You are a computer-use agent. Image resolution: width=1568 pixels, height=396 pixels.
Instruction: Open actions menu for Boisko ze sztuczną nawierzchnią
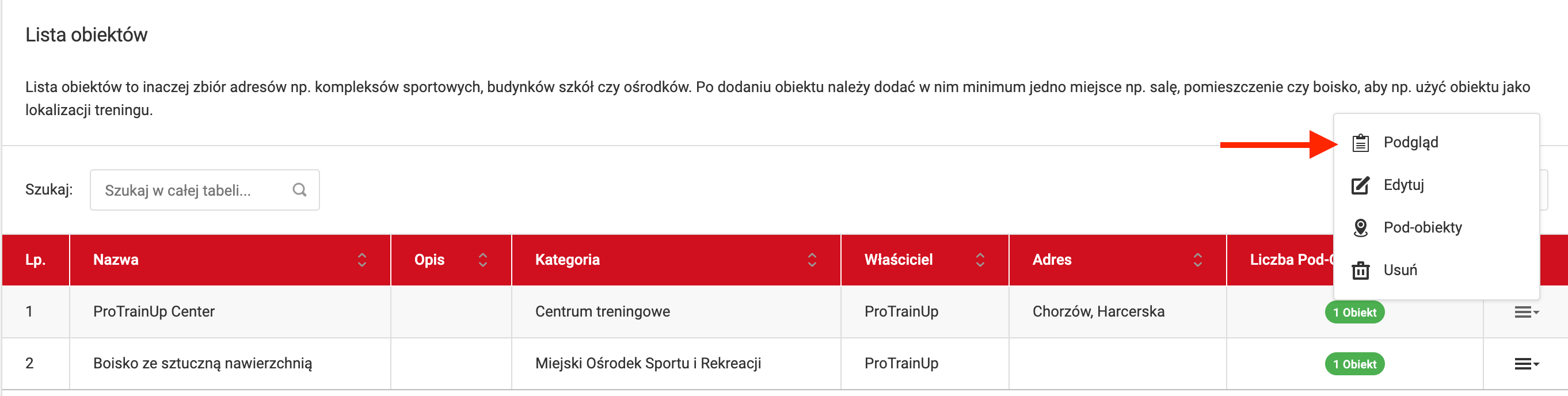pos(1526,364)
